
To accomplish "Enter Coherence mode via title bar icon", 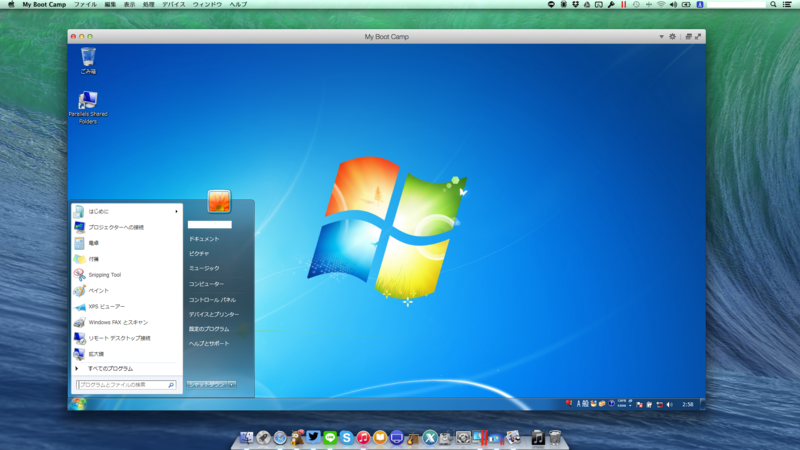I will tap(688, 37).
